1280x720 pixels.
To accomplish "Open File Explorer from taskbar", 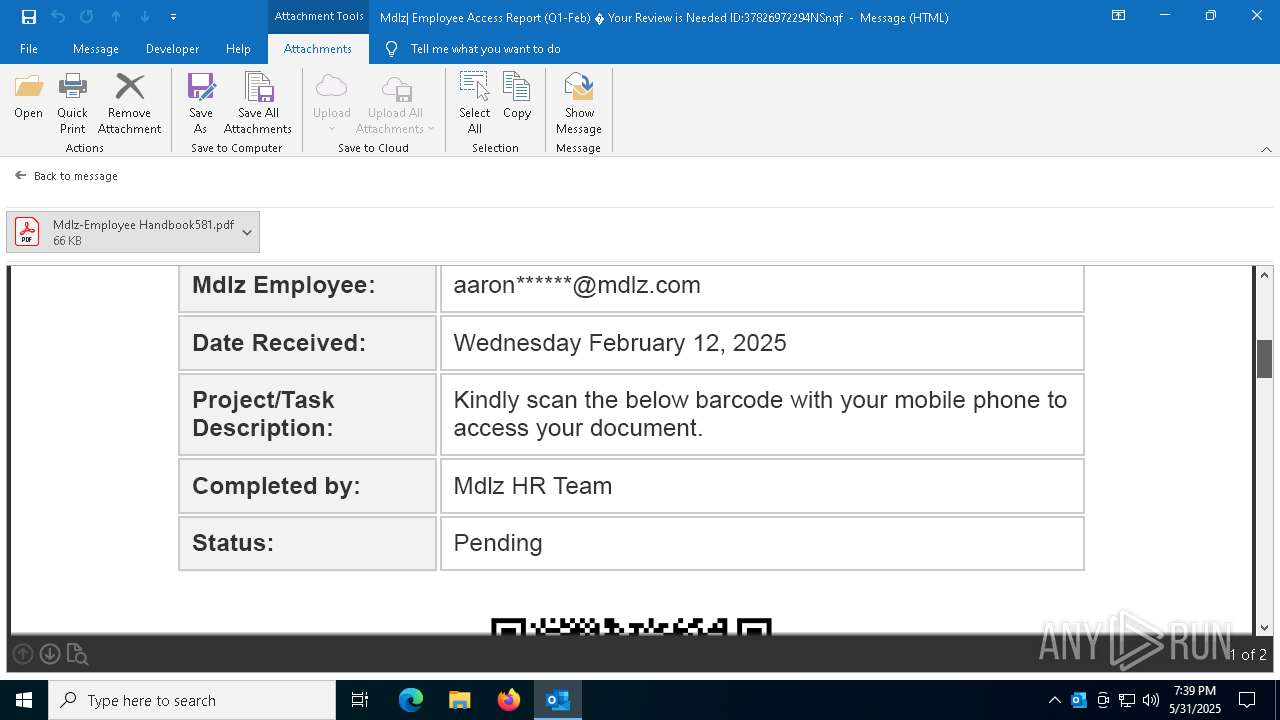I will tap(460, 700).
